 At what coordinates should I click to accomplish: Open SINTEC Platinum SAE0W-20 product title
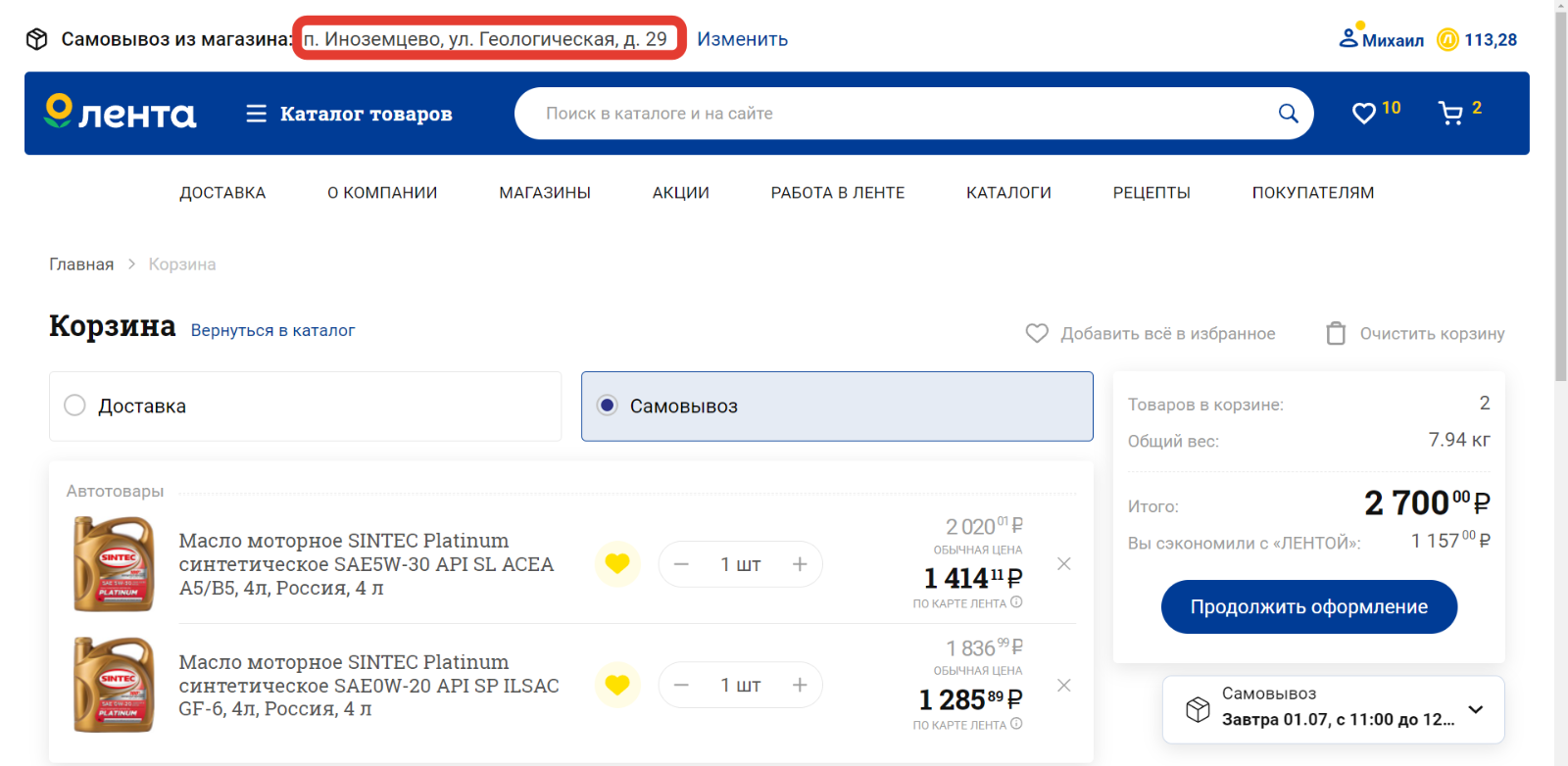click(x=369, y=685)
